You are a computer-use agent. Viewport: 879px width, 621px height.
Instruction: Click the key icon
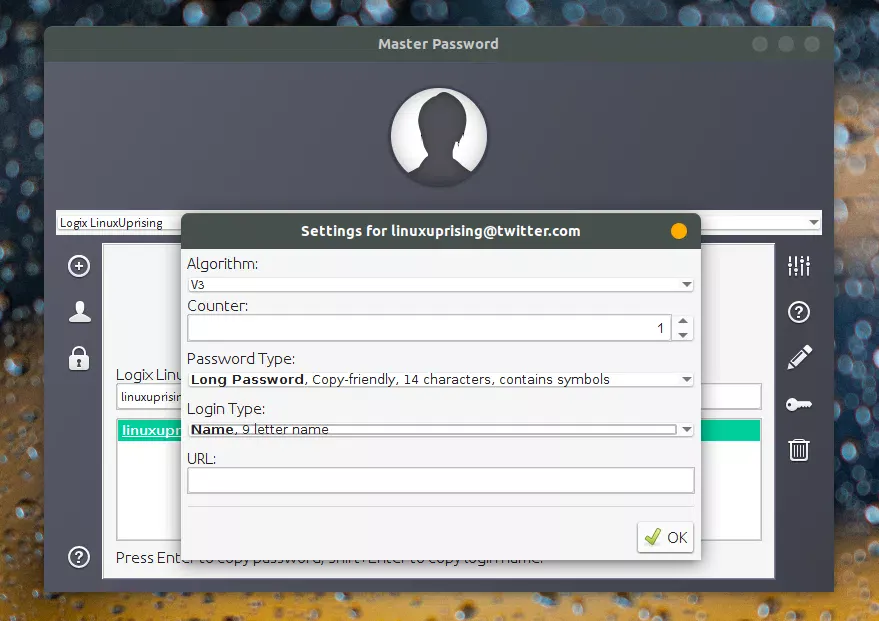pyautogui.click(x=798, y=404)
